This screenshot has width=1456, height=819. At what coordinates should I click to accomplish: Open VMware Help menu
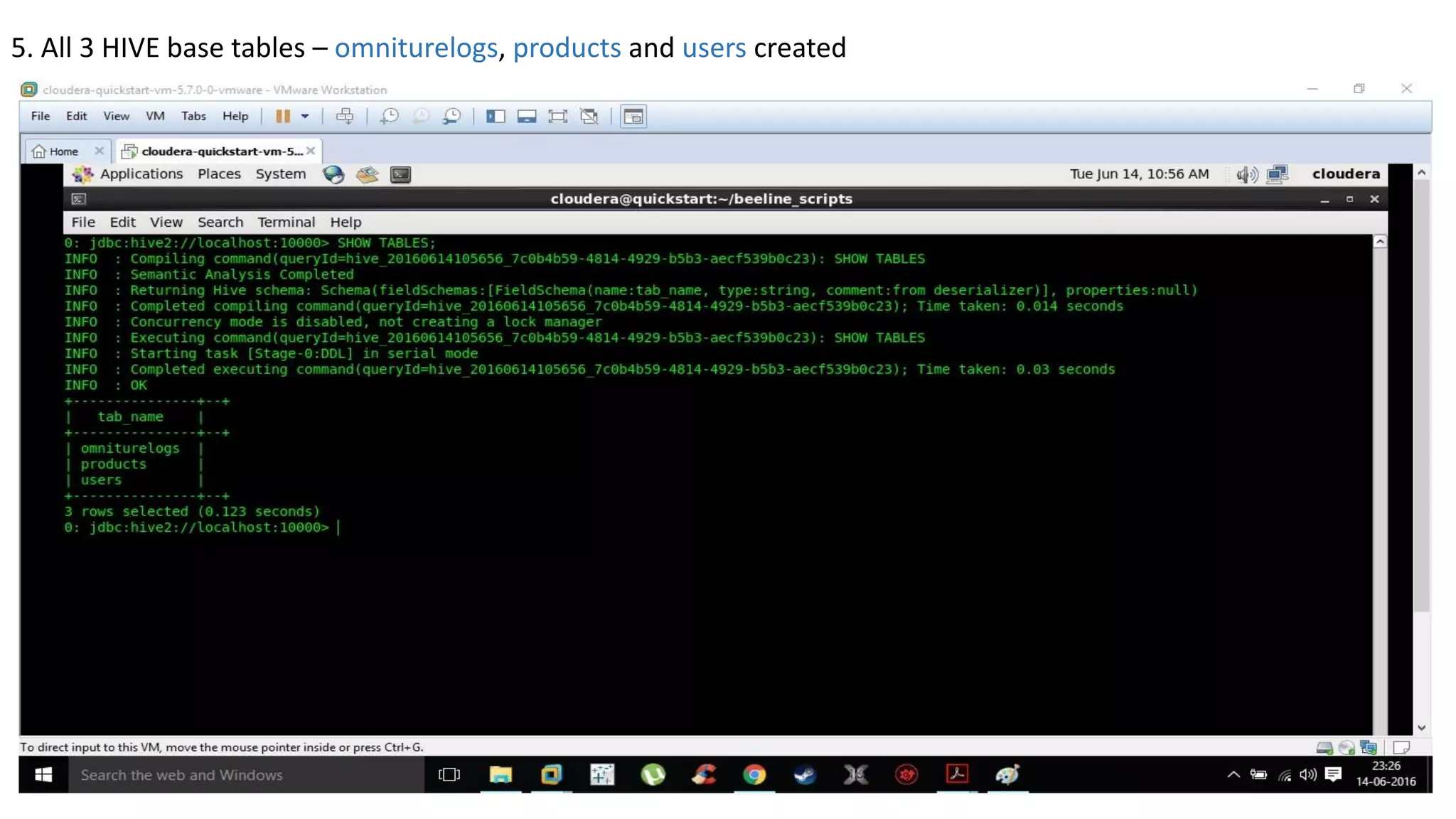pos(235,116)
